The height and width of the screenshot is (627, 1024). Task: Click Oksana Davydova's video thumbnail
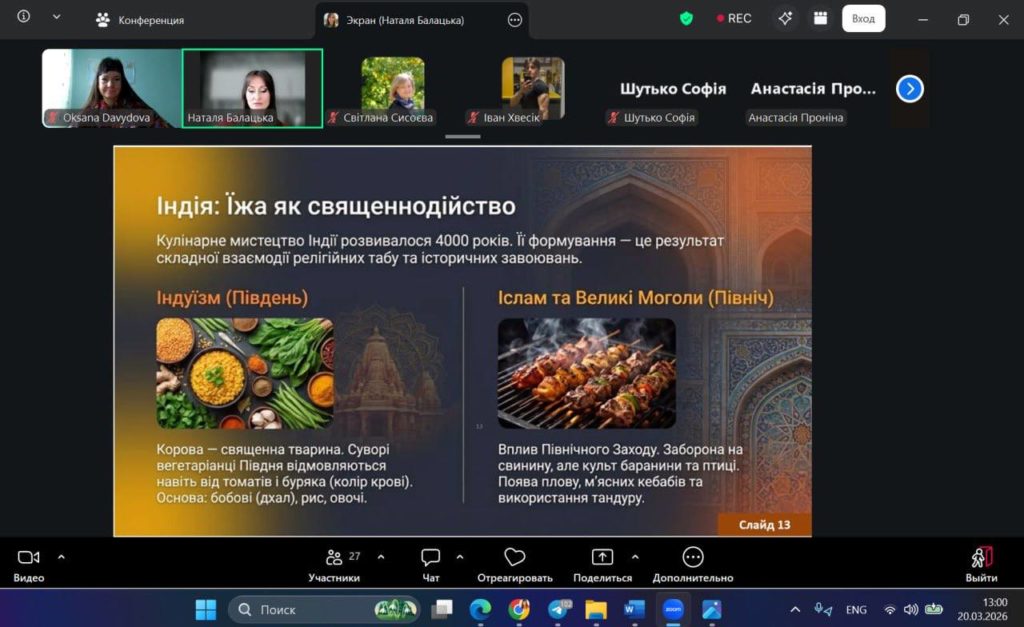111,88
